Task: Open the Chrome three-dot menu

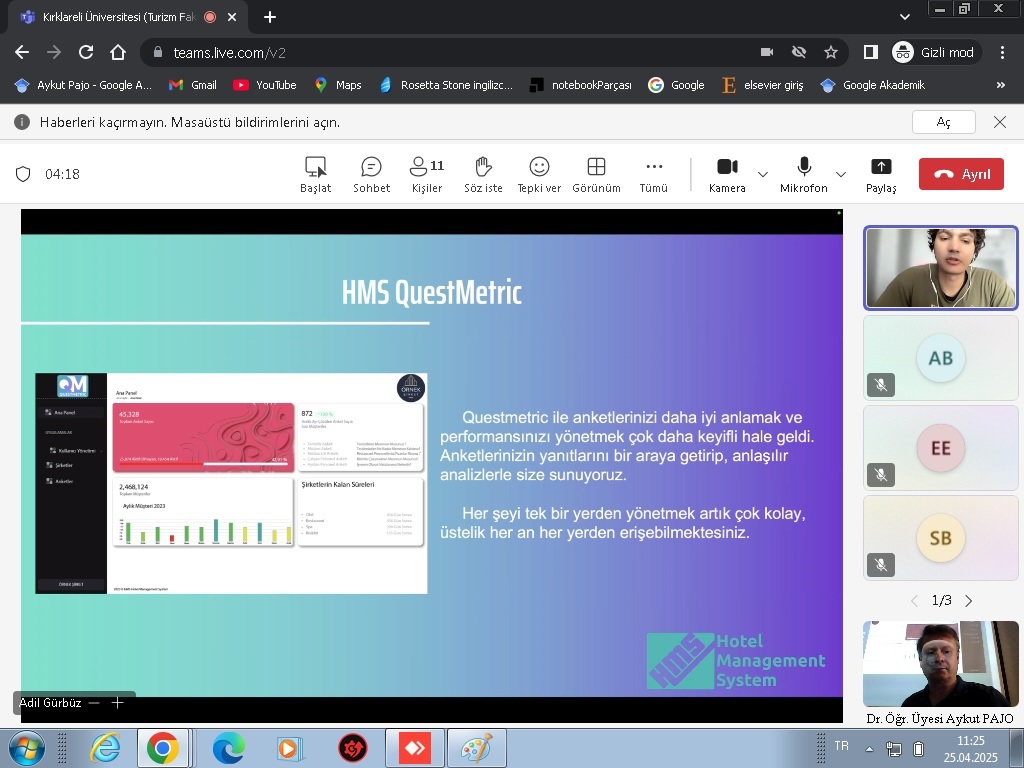Action: [x=1002, y=52]
